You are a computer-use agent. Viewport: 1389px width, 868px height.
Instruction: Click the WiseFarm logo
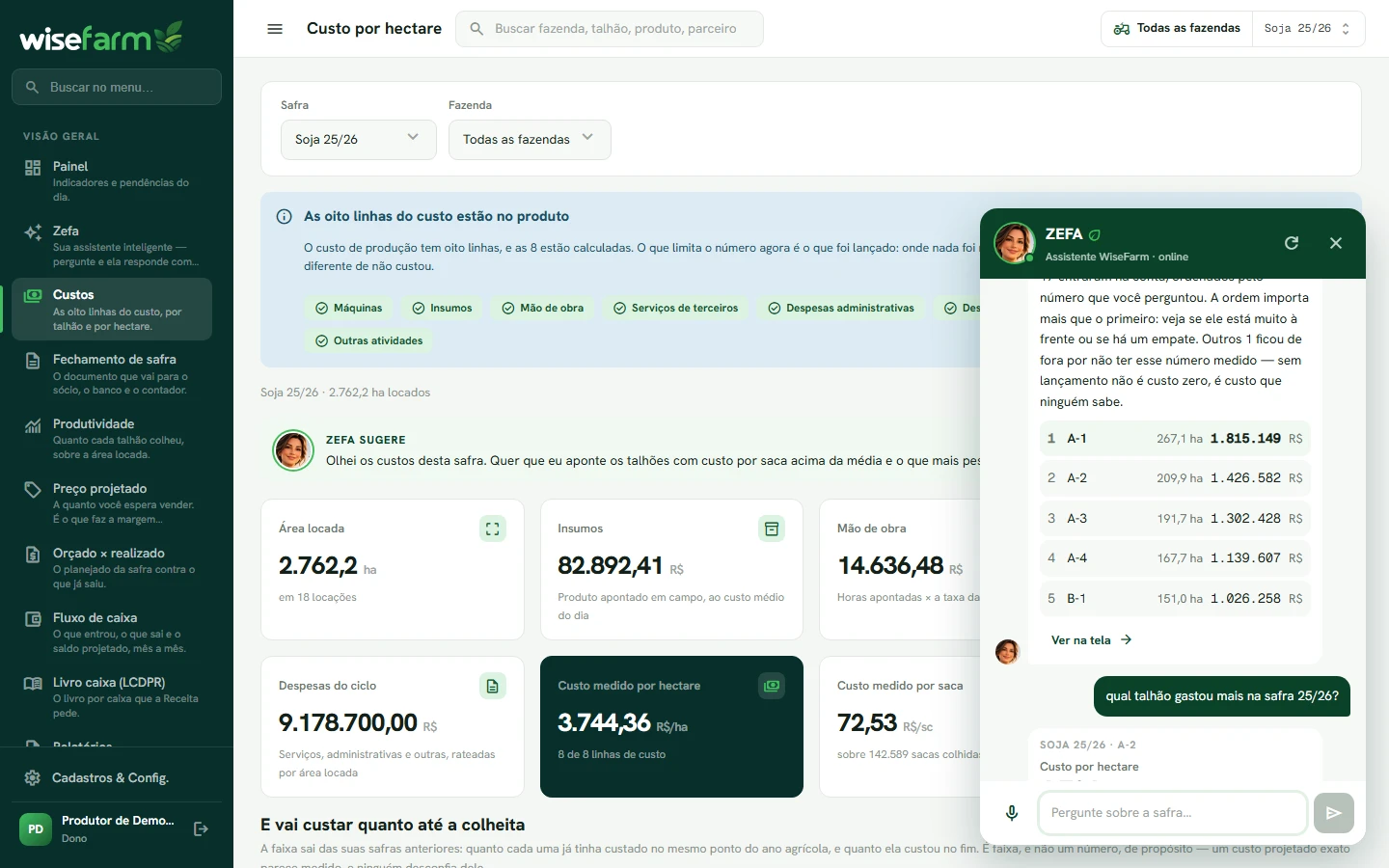pos(101,37)
